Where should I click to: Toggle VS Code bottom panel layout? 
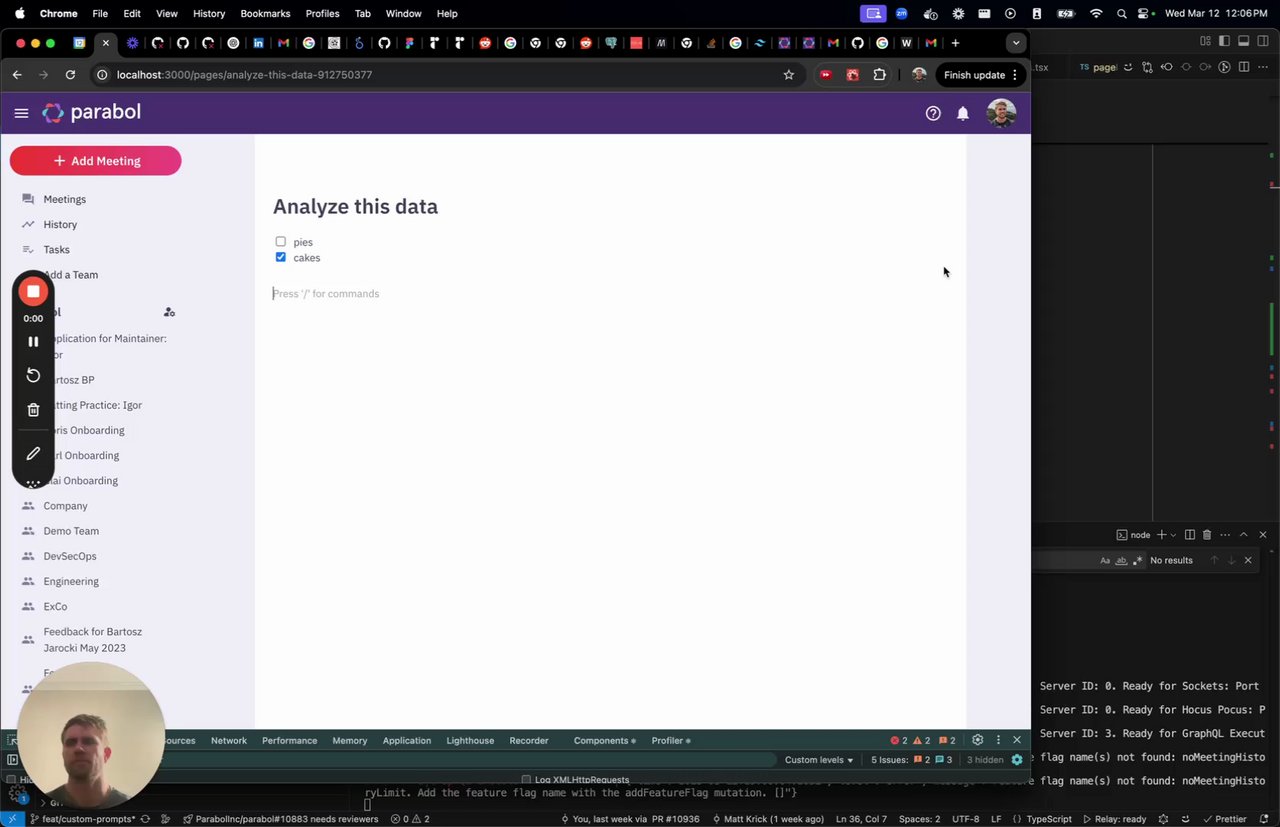tap(1244, 41)
